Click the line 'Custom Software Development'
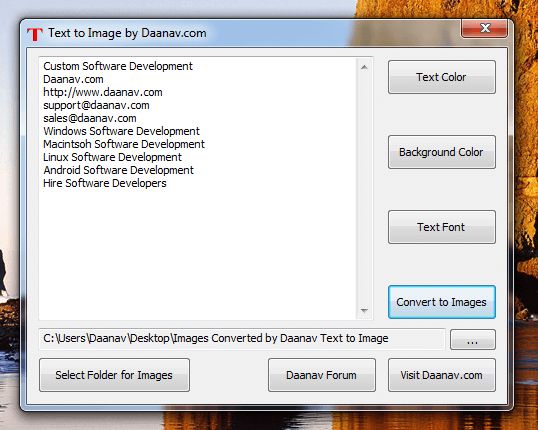Viewport: 538px width, 430px height. 118,66
